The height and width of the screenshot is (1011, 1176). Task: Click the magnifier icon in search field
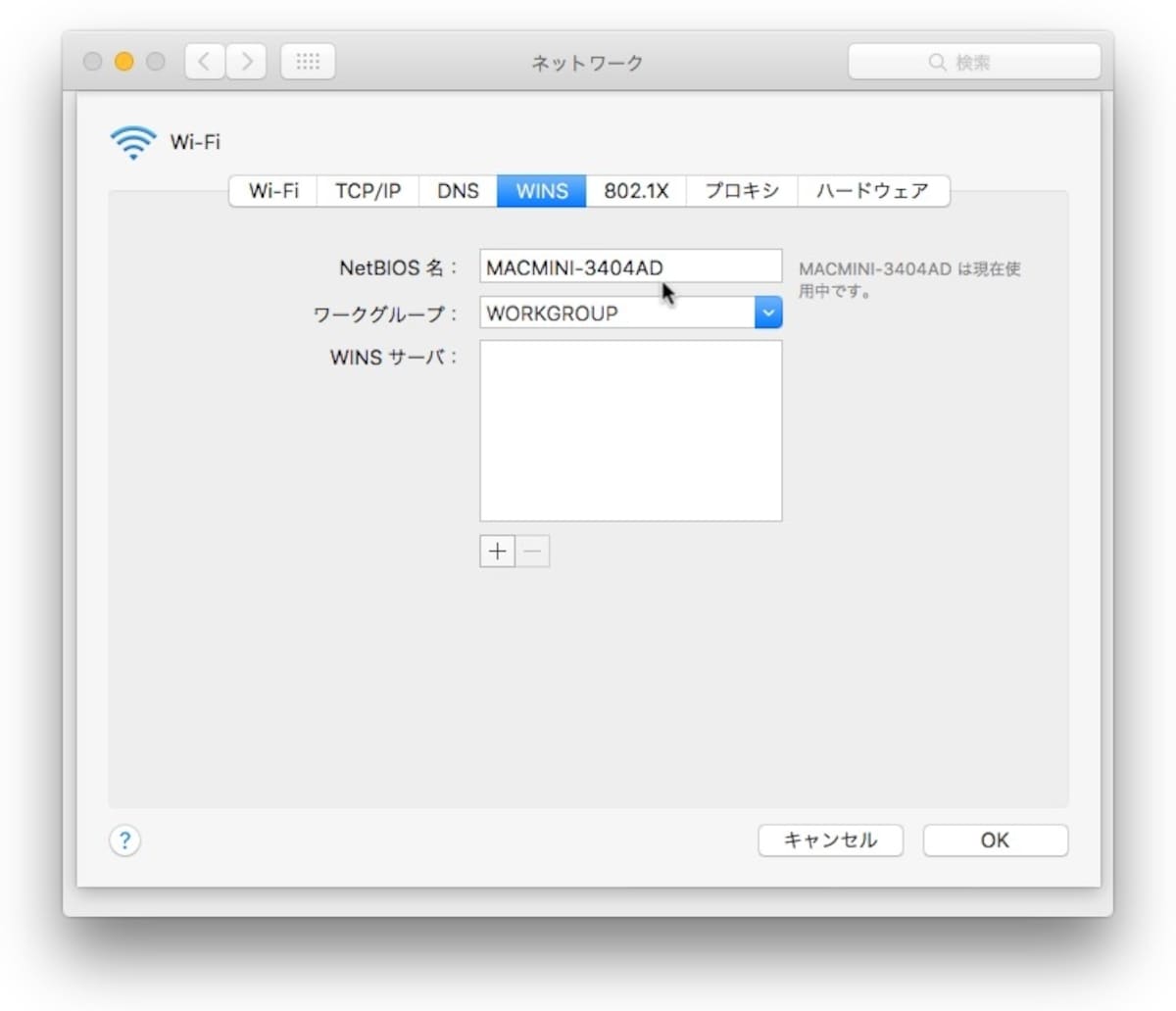click(x=937, y=63)
